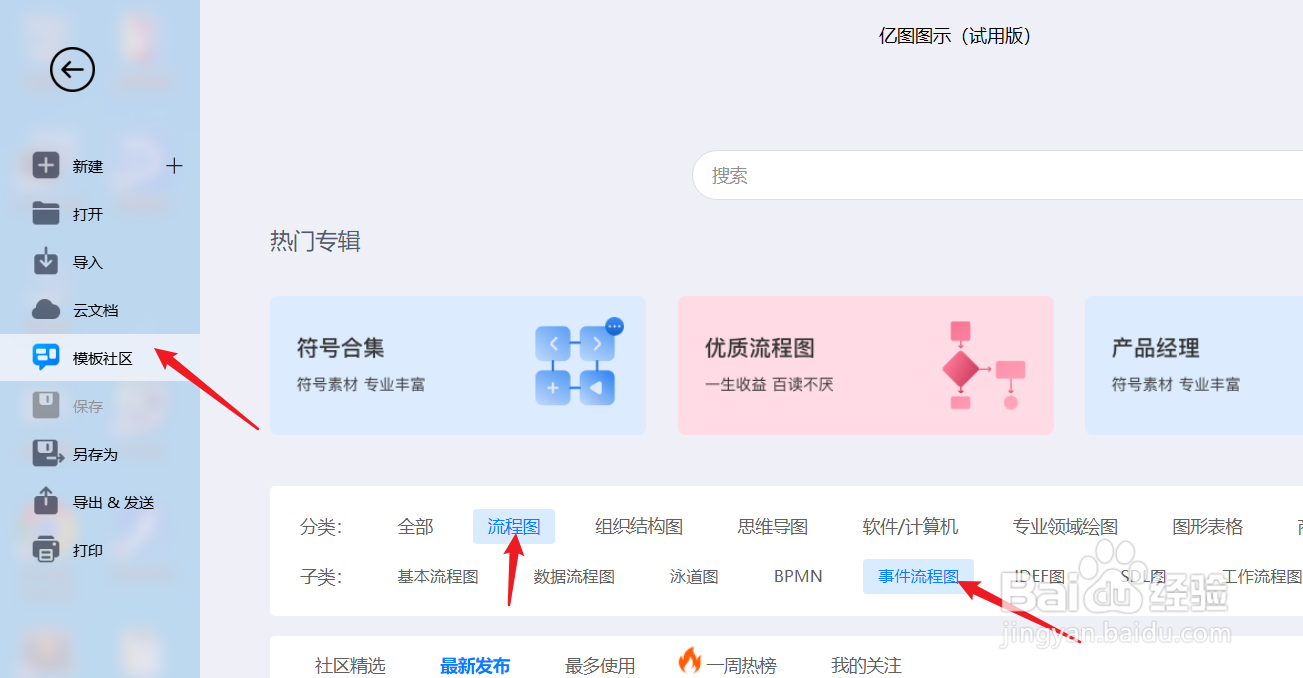
Task: Open the 新建 (New) sidebar icon
Action: pyautogui.click(x=46, y=165)
